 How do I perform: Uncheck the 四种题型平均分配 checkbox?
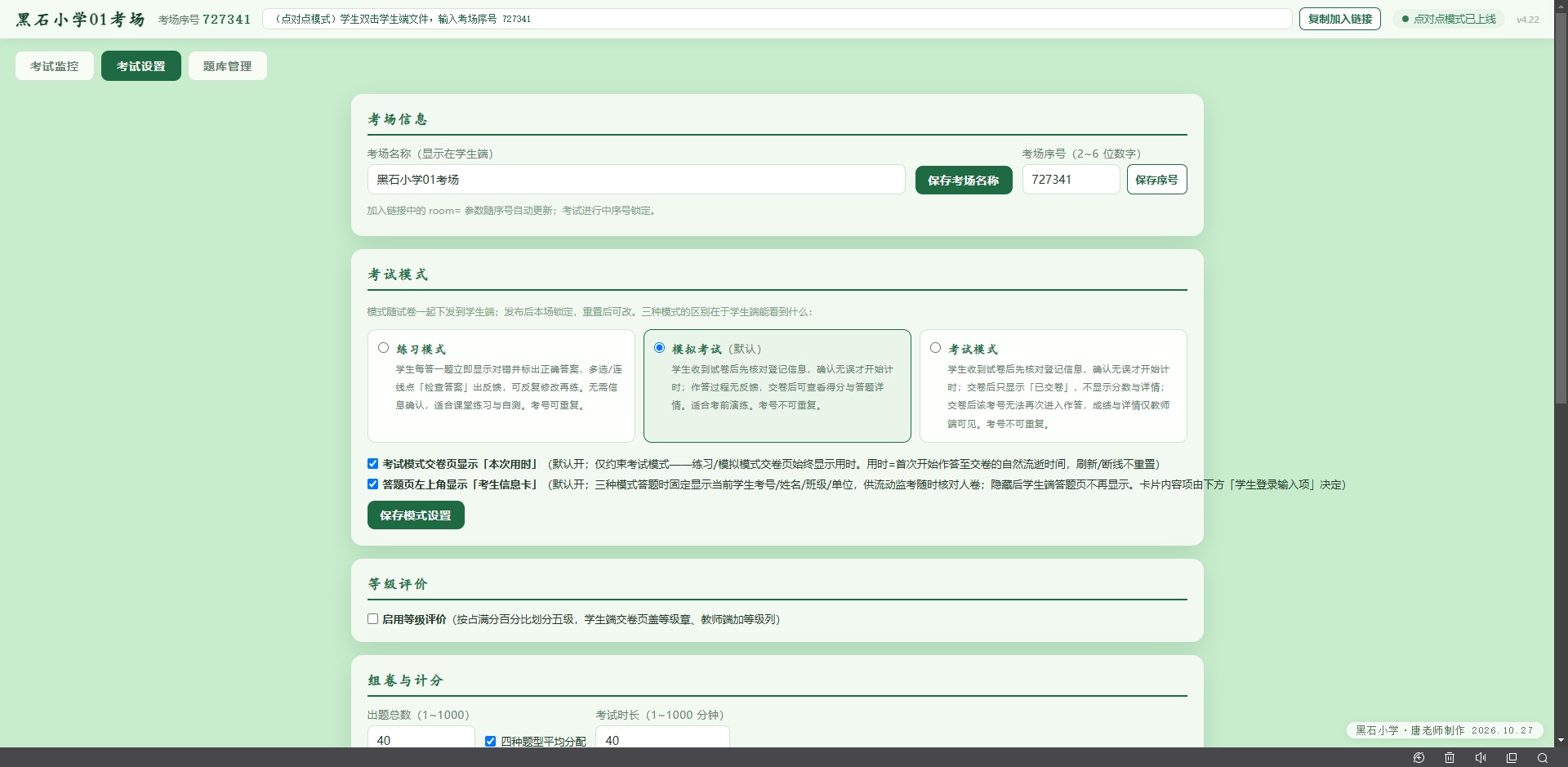490,742
